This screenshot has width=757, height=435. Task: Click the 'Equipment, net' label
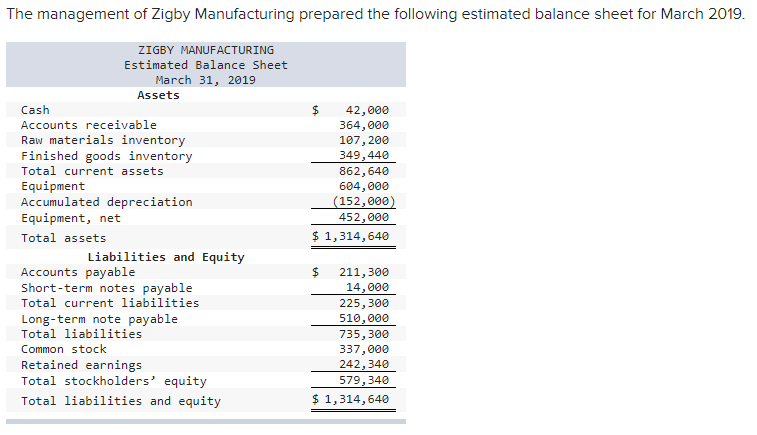coord(71,218)
